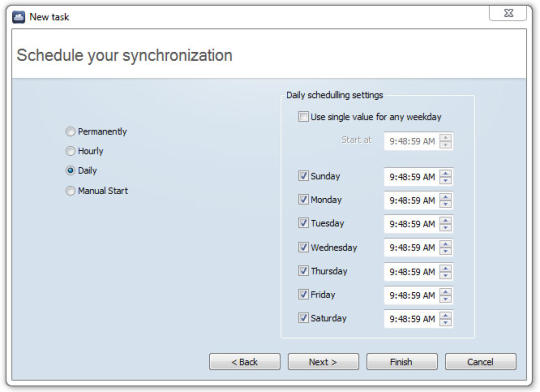Toggle the Friday checkbox
540x392 pixels.
[303, 294]
